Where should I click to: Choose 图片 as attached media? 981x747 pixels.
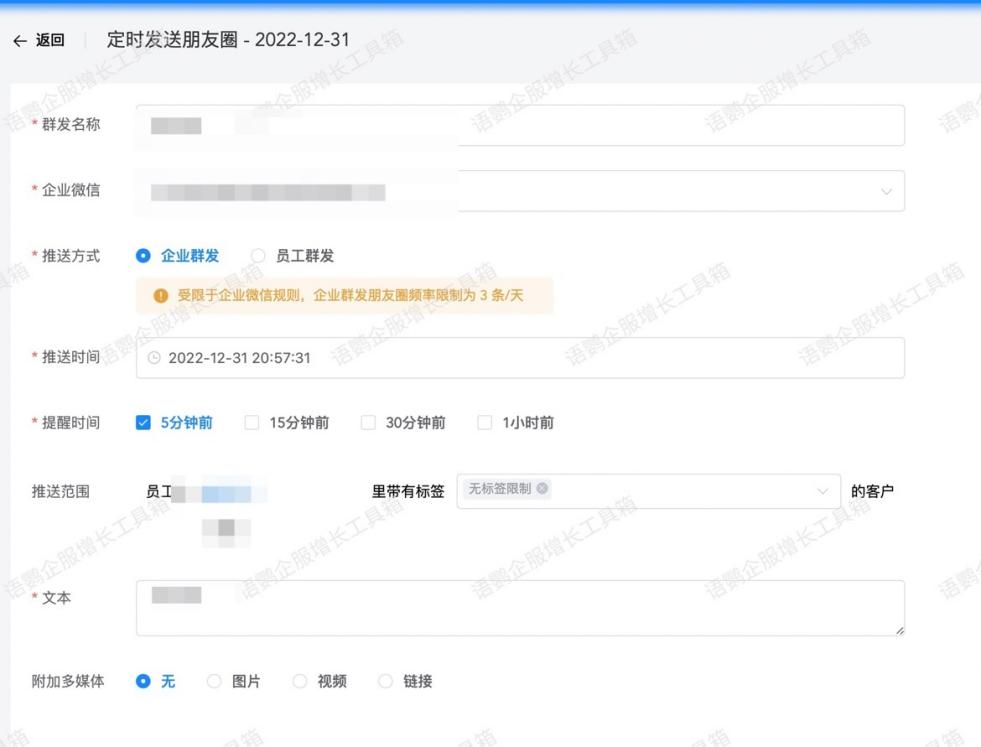(x=214, y=682)
